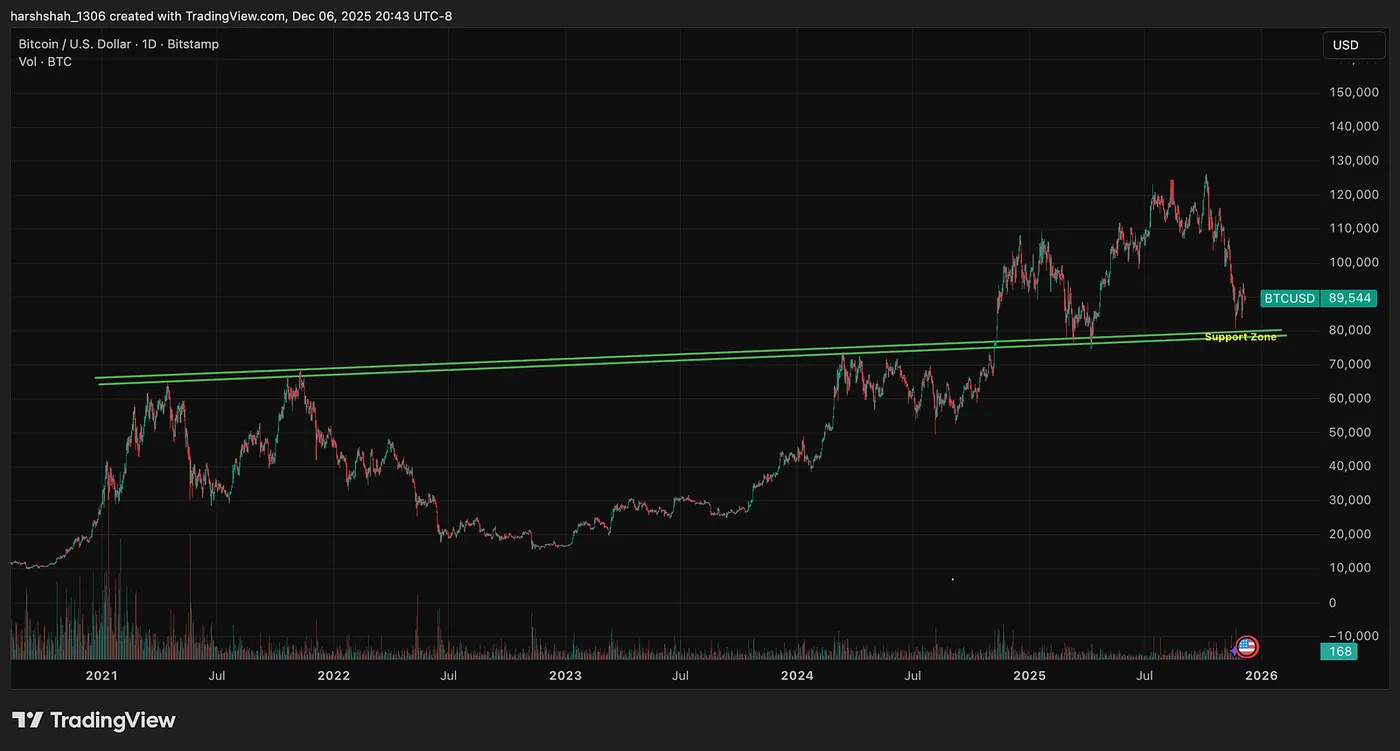
Task: Click the 89,544 current price label
Action: coord(1348,298)
